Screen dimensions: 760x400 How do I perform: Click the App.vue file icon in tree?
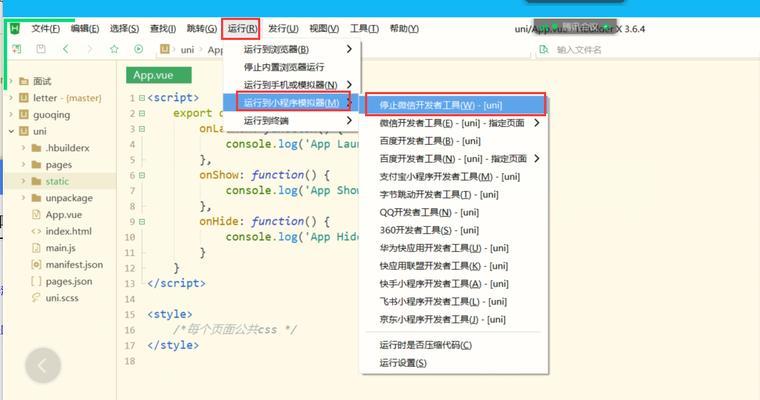(x=36, y=214)
